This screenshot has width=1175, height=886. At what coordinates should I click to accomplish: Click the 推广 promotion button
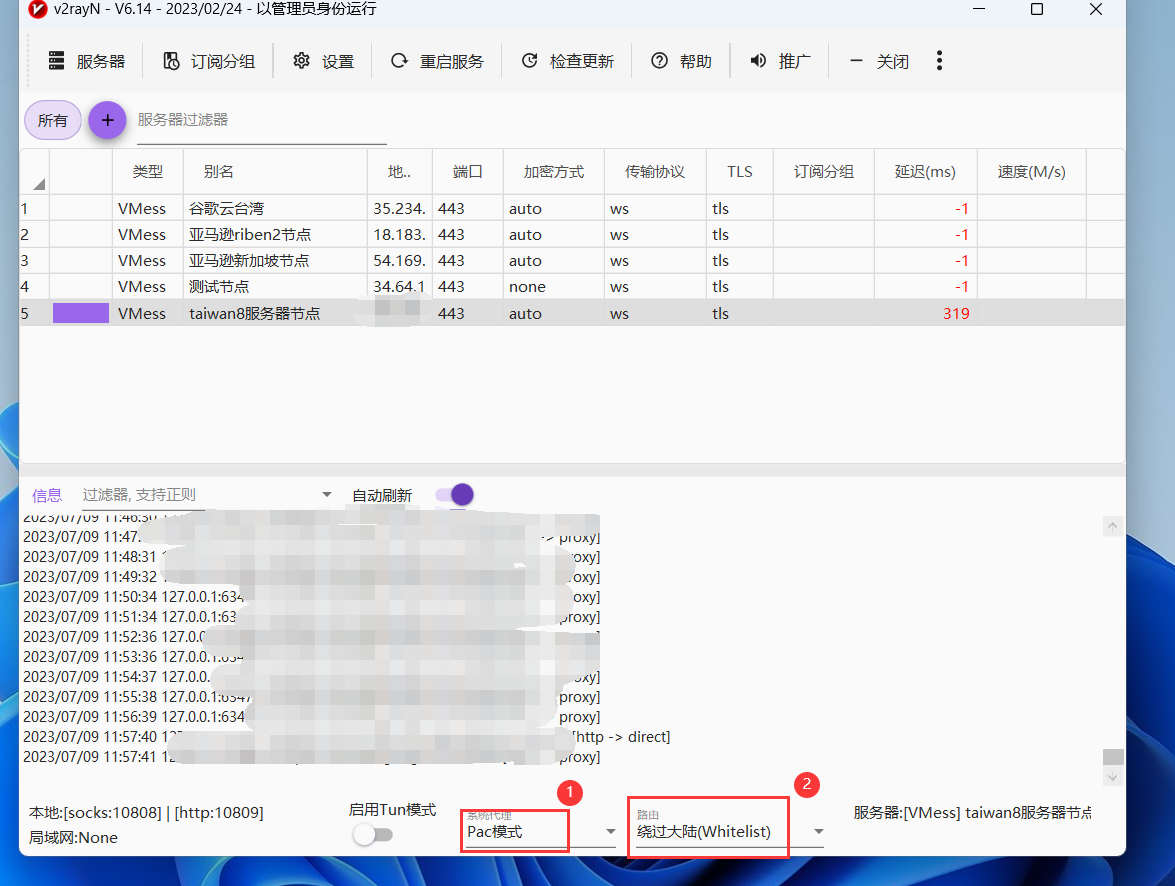(x=780, y=61)
